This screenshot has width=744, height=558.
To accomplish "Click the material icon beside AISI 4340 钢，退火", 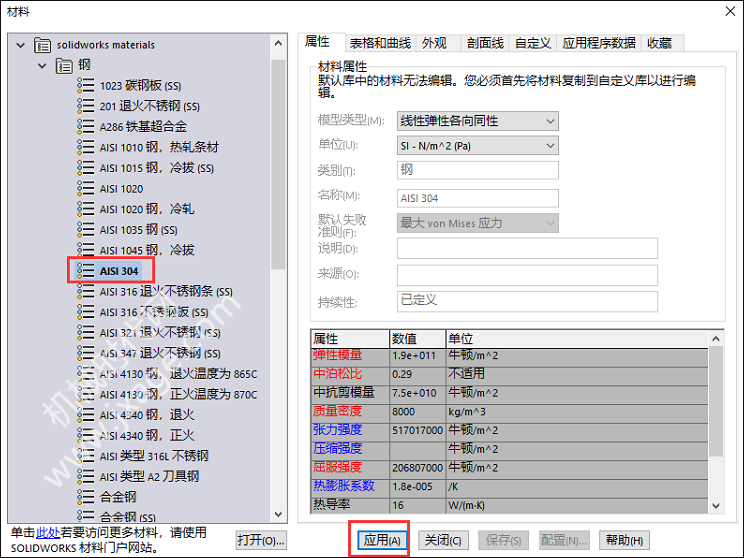I will (x=85, y=415).
